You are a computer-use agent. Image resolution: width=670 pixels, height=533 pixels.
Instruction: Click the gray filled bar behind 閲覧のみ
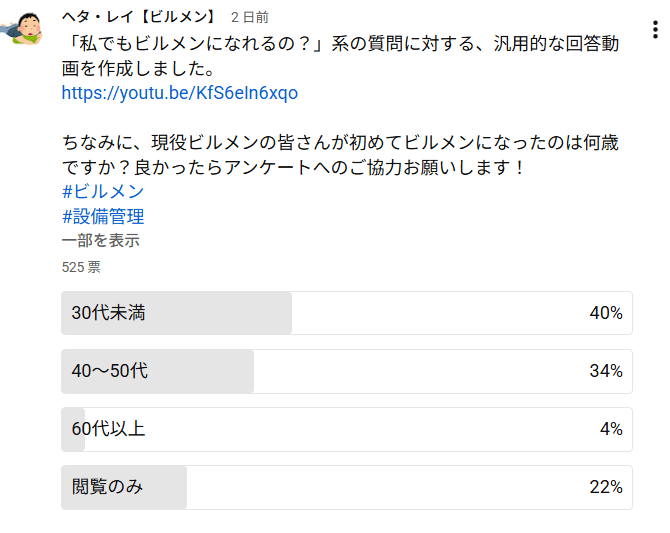click(165, 487)
